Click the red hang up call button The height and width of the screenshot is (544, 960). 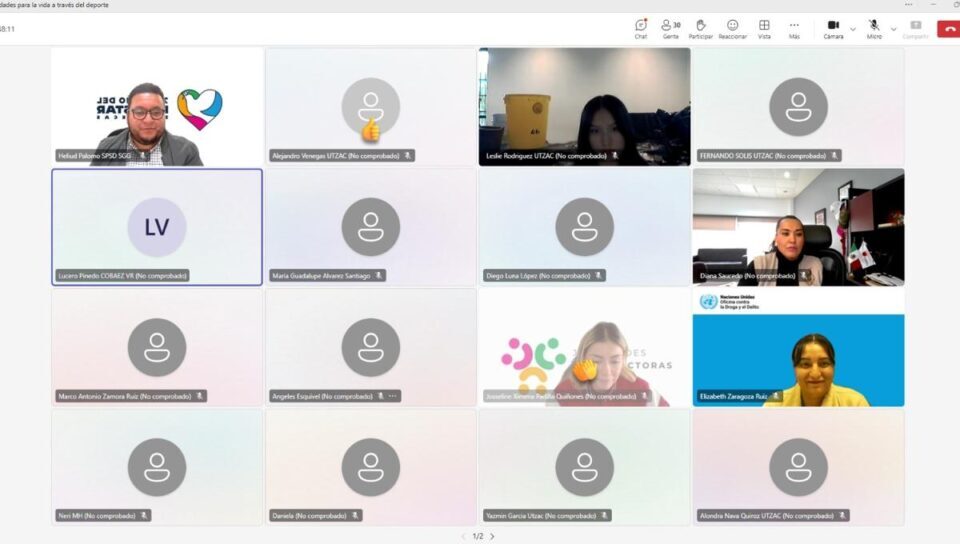tap(947, 28)
